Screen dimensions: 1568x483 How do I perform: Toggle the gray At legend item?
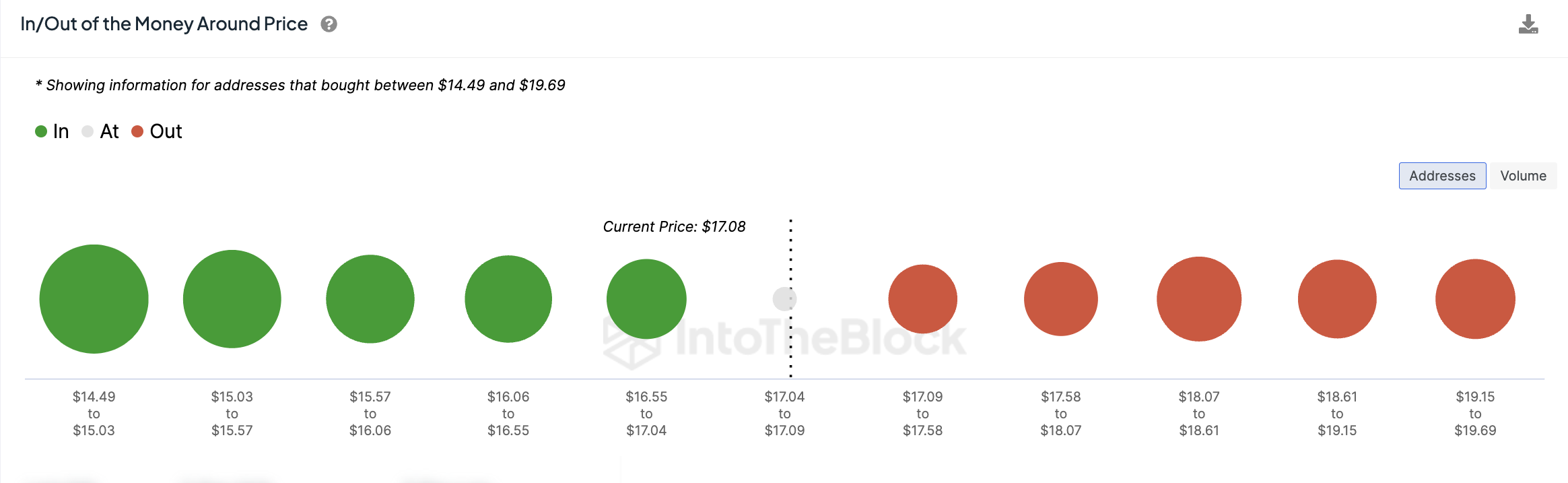coord(100,131)
